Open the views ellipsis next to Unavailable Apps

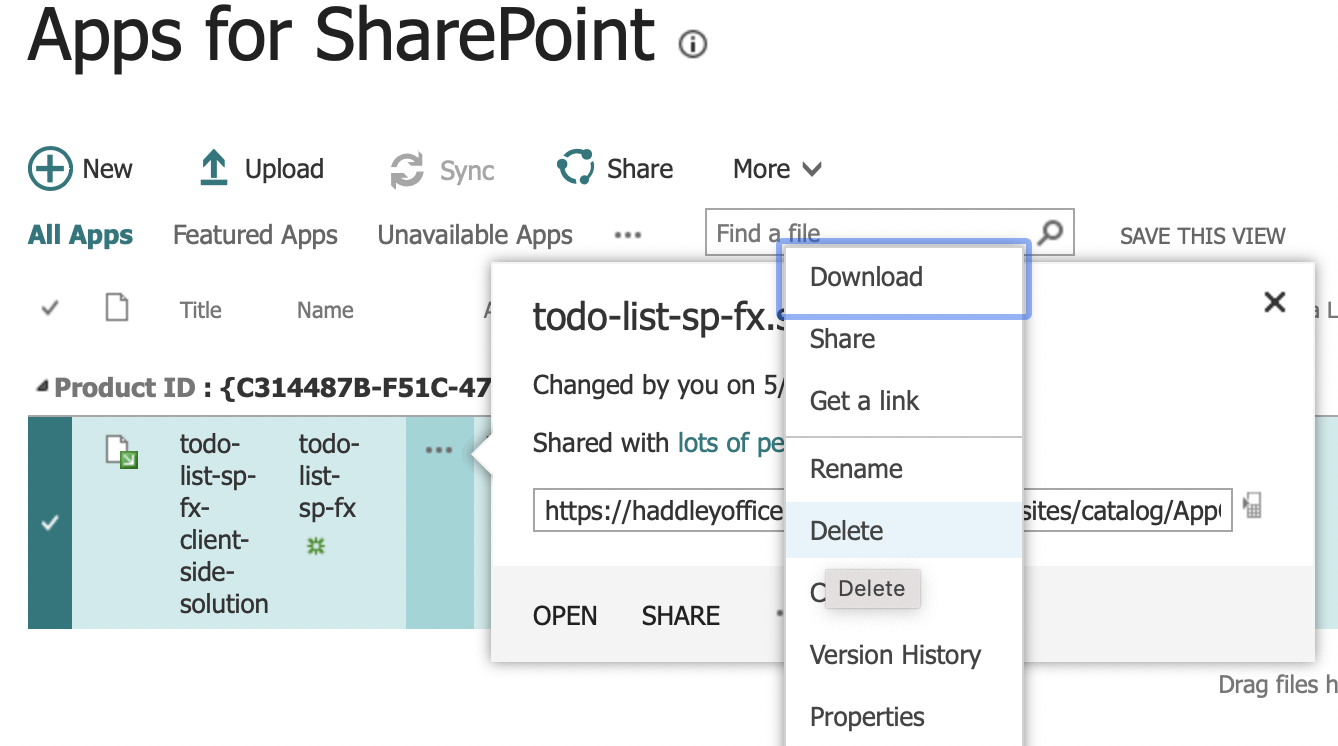[628, 236]
